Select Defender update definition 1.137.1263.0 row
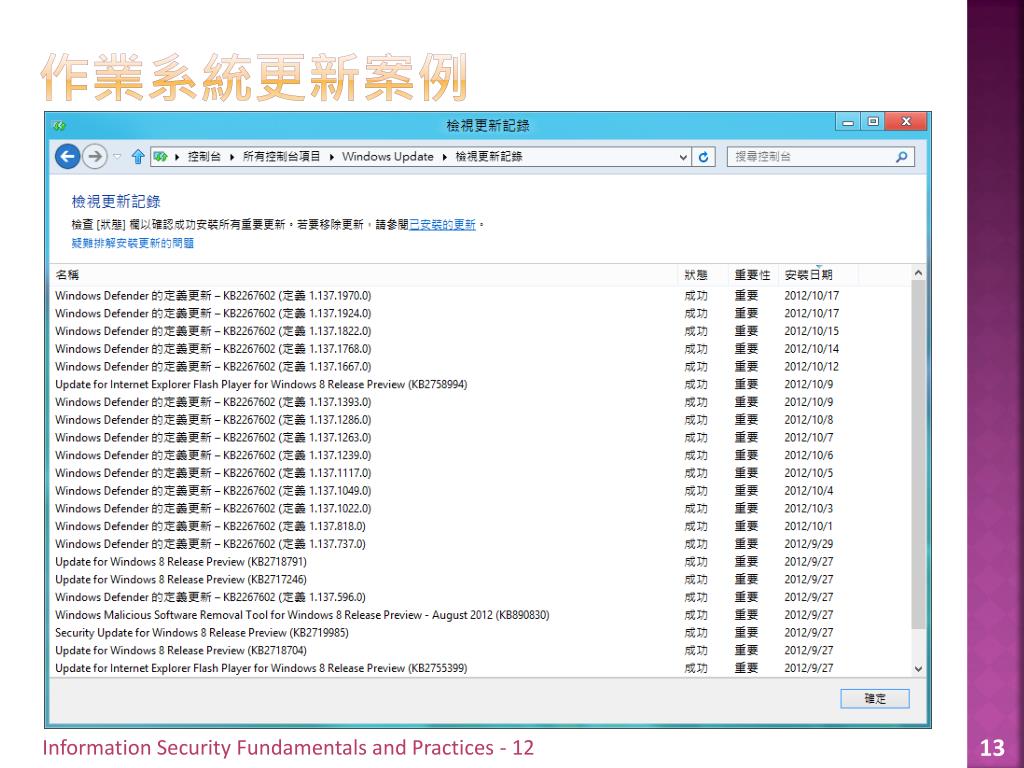Screen dimensions: 1024x768 click(481, 438)
